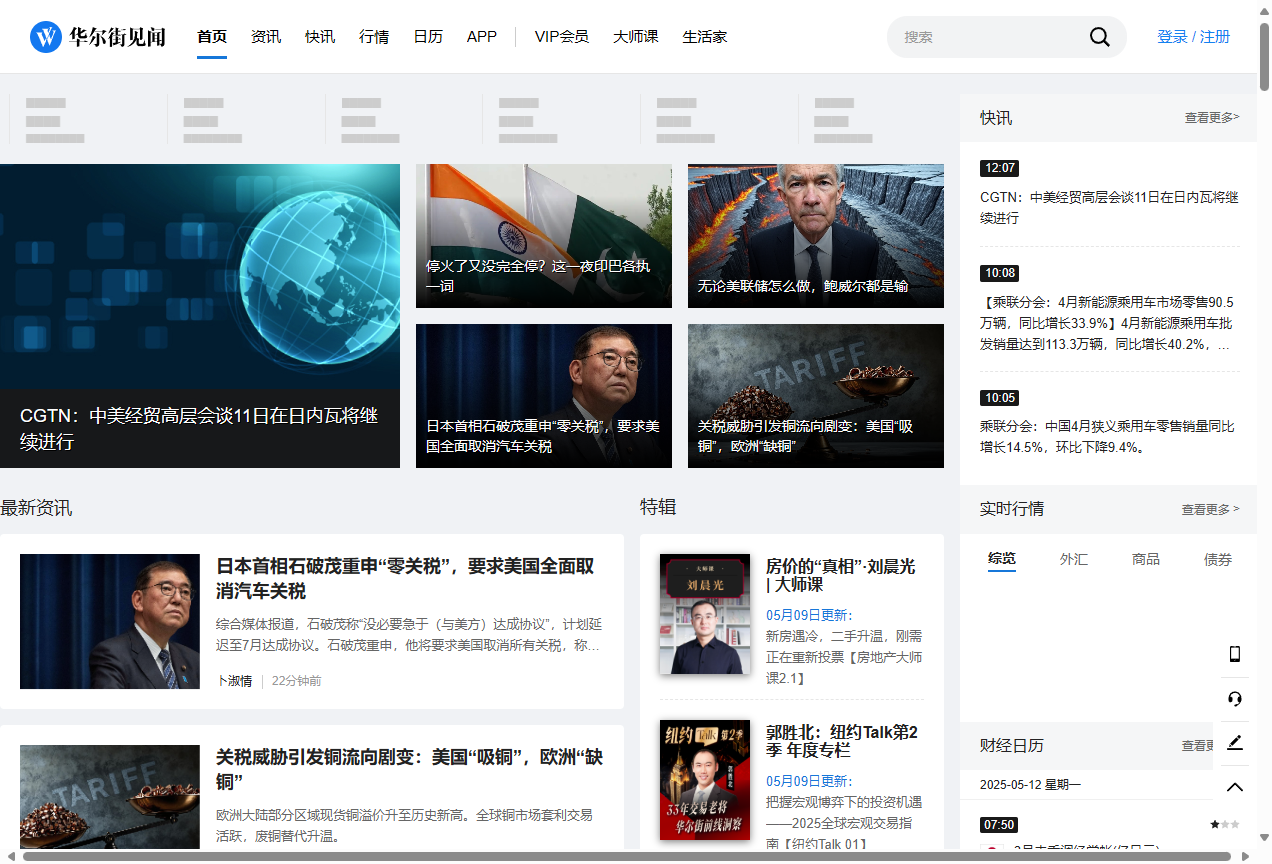Click the star importance rating in 财经日历

1224,824
